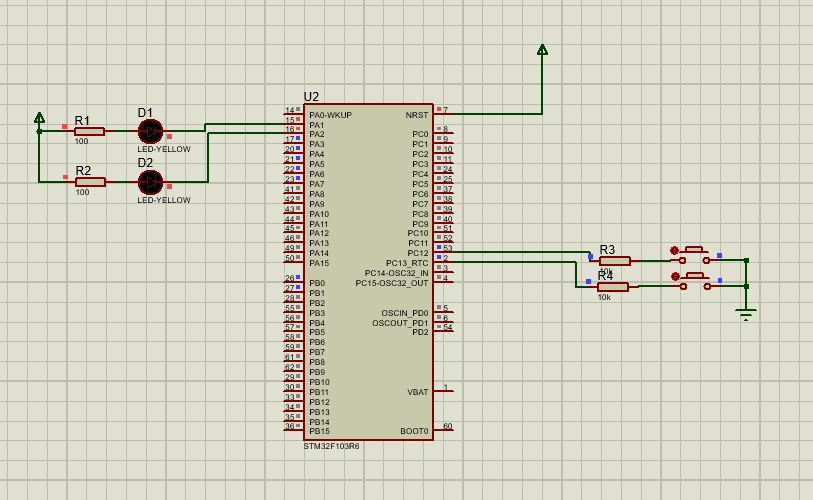
Task: Click pin number 60 beside BOOT0
Action: [447, 426]
